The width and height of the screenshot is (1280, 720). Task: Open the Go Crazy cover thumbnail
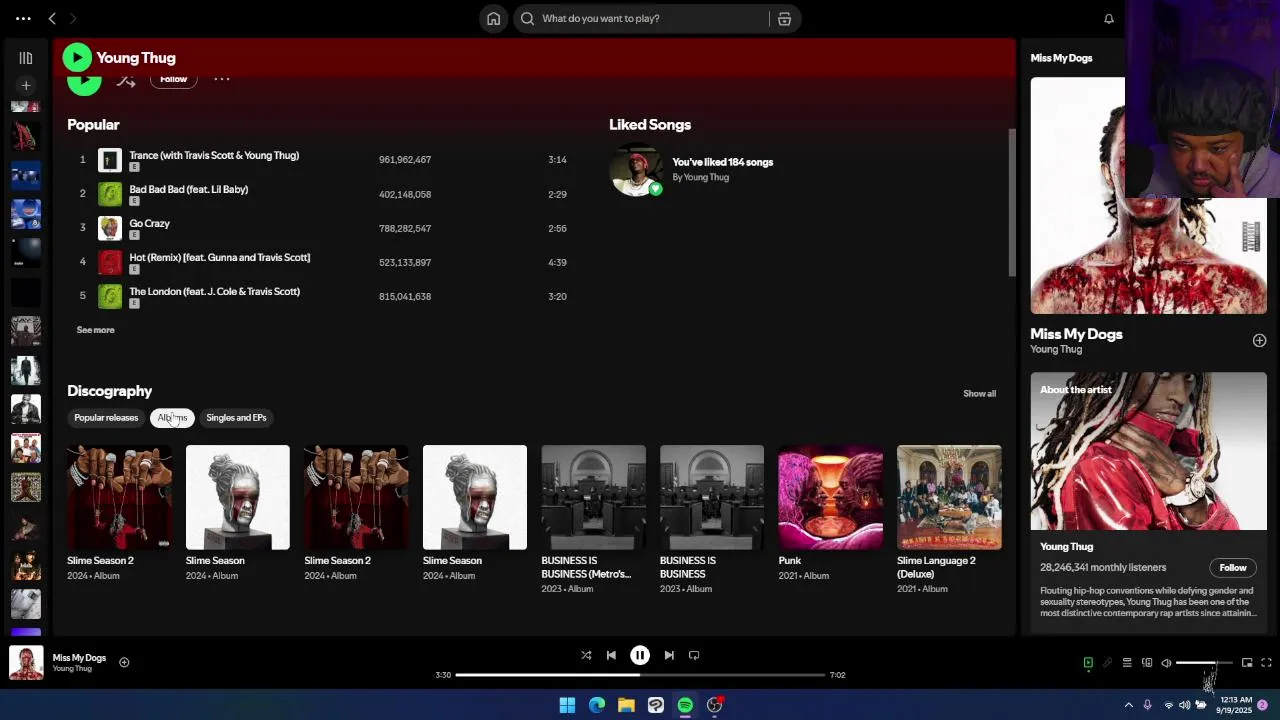(x=110, y=228)
